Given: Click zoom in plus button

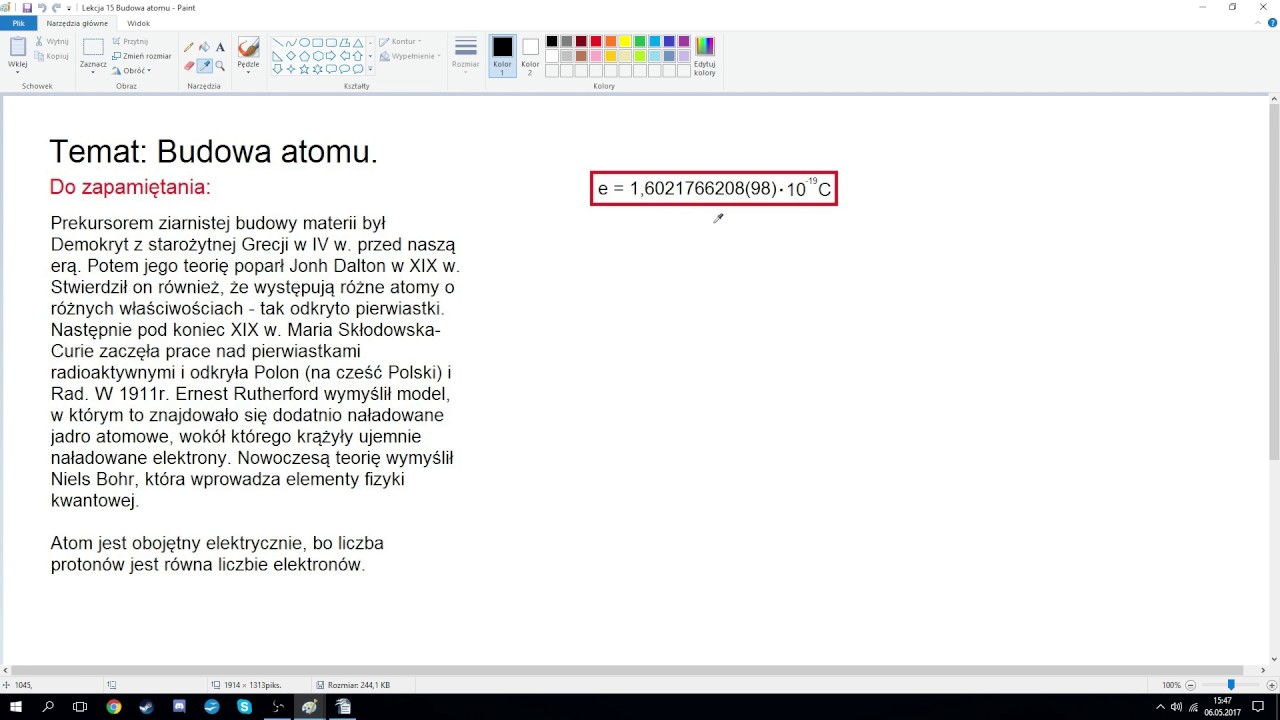Looking at the screenshot, I should tap(1270, 685).
